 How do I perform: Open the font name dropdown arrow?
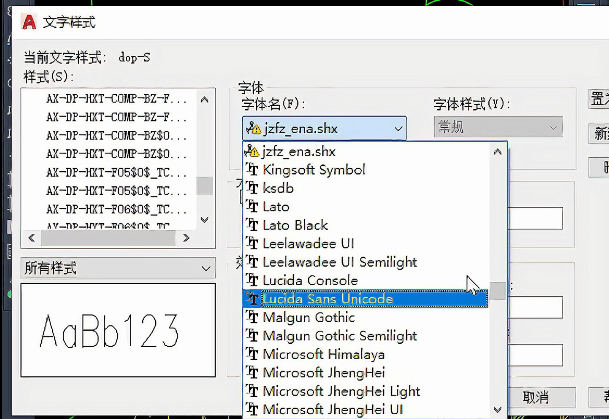pos(397,128)
